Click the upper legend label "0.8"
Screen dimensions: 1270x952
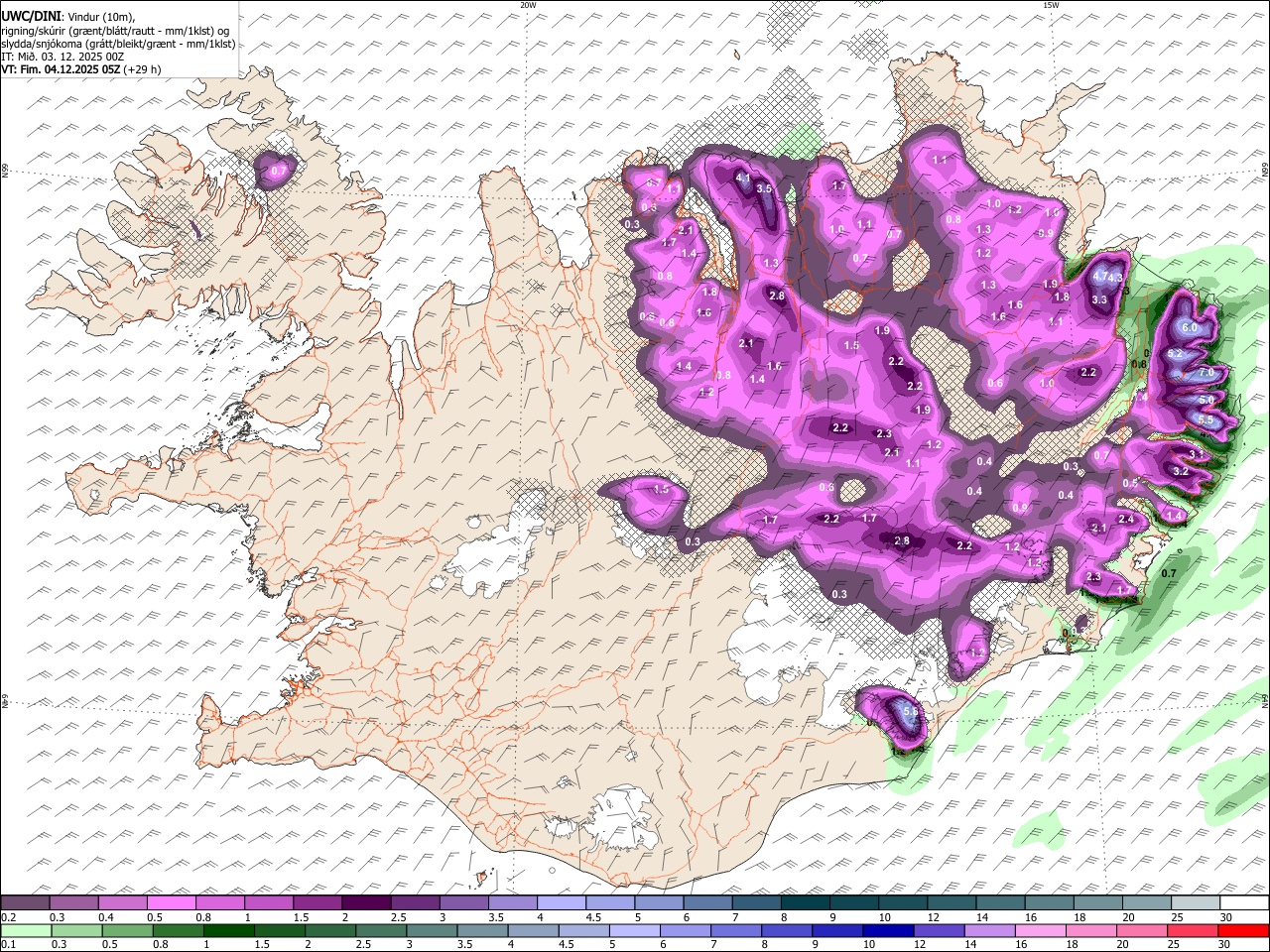pos(202,917)
